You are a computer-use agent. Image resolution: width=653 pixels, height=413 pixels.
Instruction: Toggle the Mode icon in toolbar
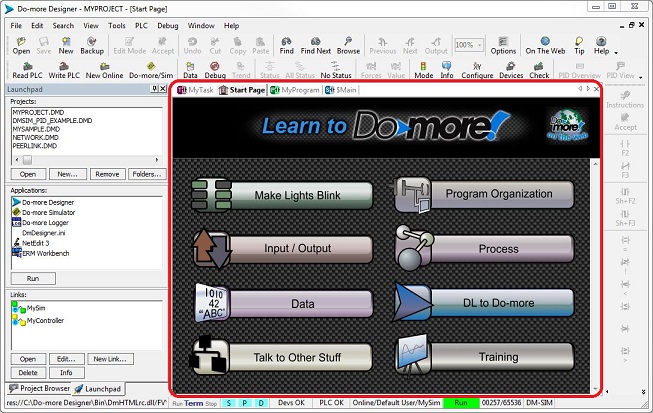click(424, 69)
